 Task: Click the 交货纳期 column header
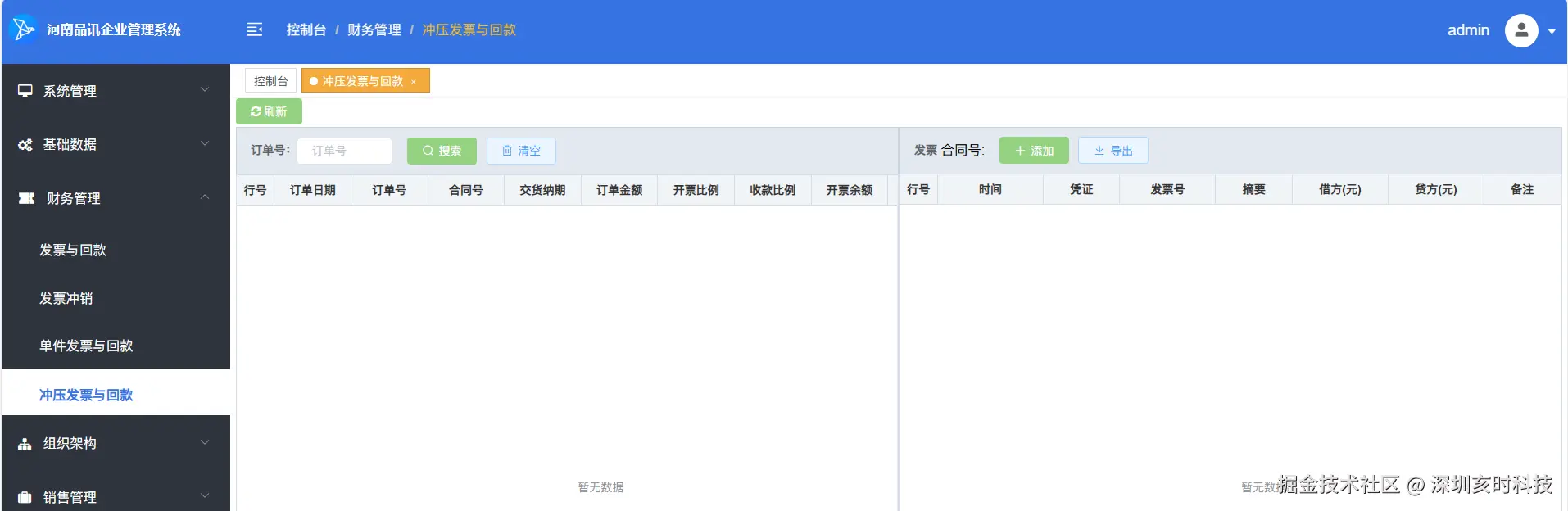point(542,190)
